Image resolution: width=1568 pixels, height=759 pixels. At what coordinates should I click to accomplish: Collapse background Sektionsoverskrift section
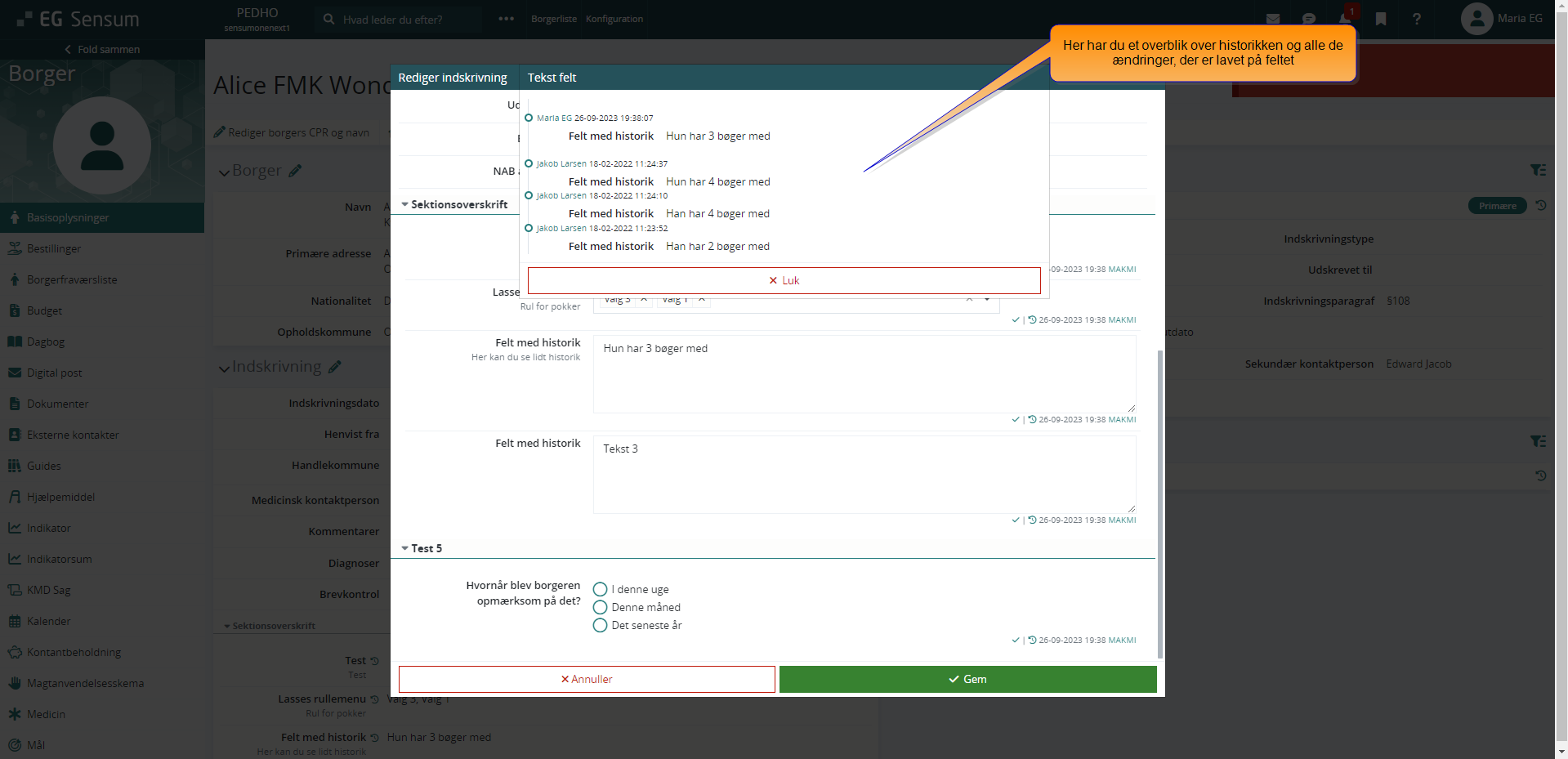pyautogui.click(x=227, y=626)
